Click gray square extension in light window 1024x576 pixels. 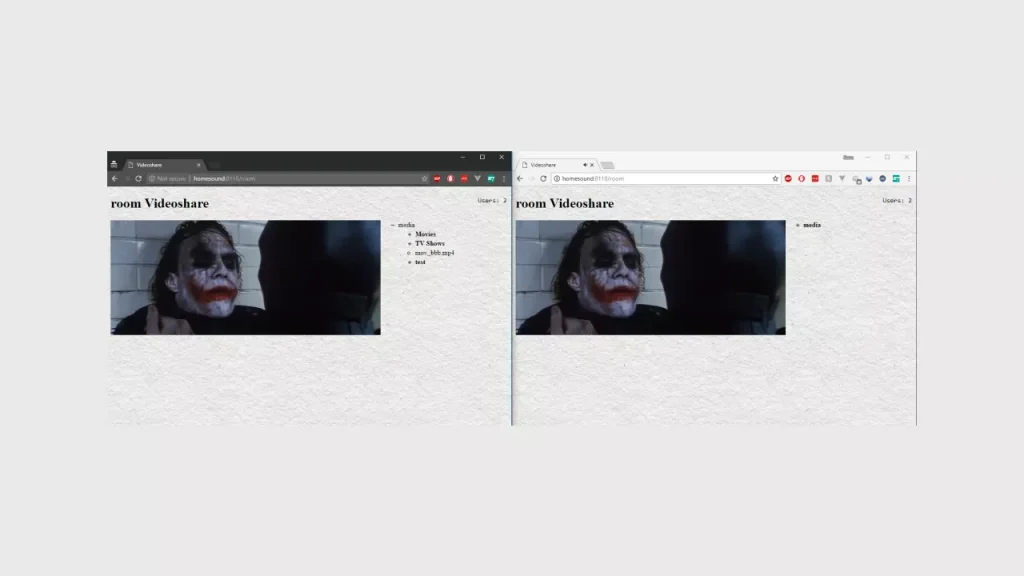click(828, 178)
